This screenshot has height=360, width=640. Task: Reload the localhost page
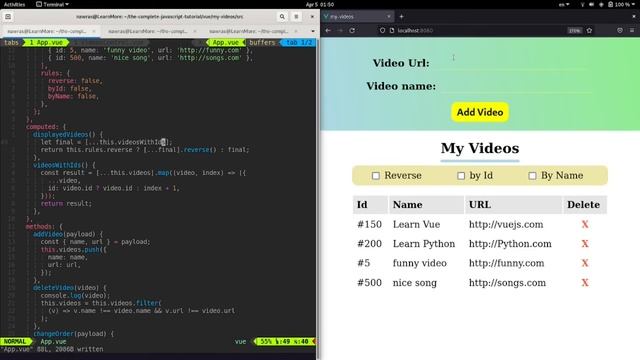coord(352,31)
